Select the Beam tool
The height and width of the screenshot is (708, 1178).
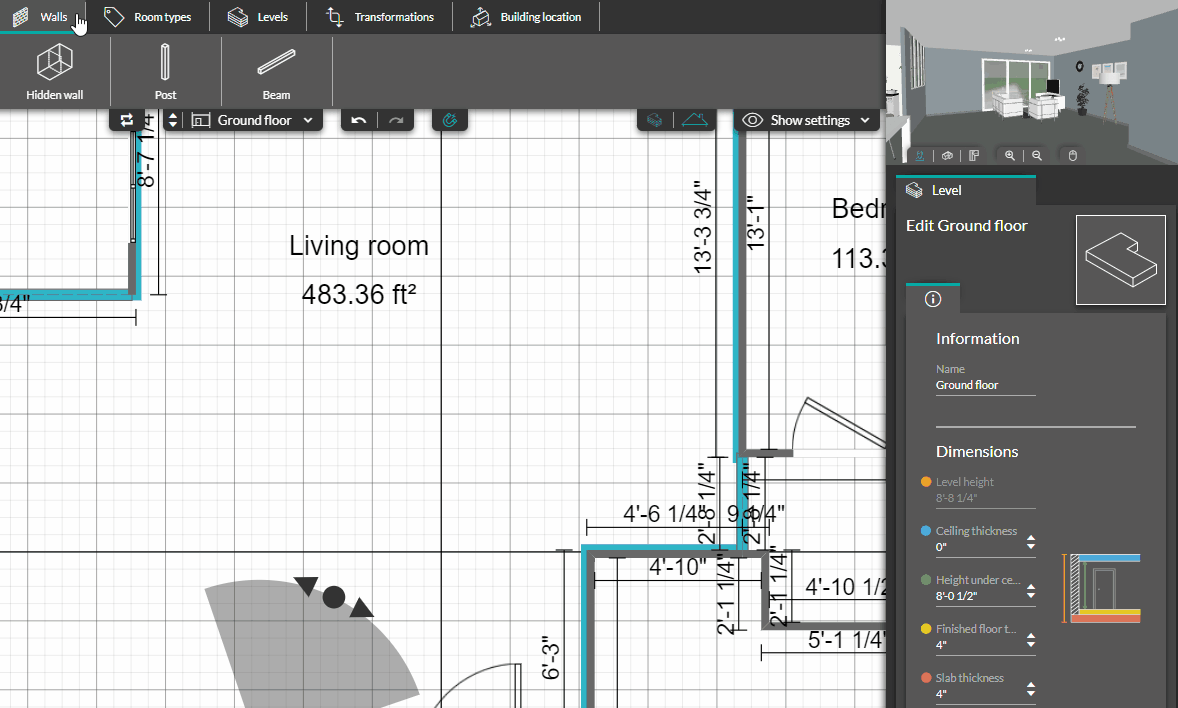275,70
